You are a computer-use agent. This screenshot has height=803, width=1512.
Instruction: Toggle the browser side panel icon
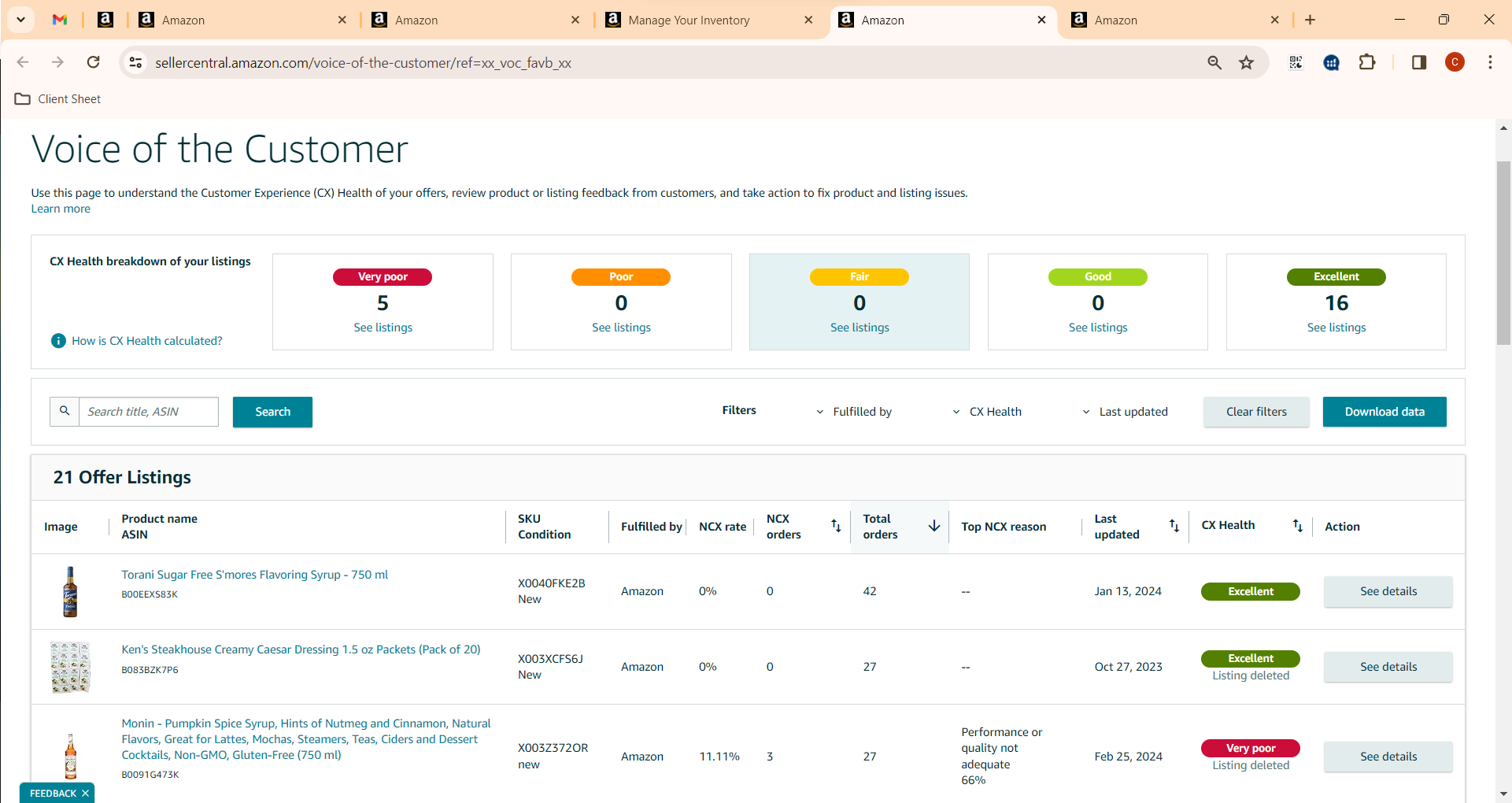coord(1419,62)
